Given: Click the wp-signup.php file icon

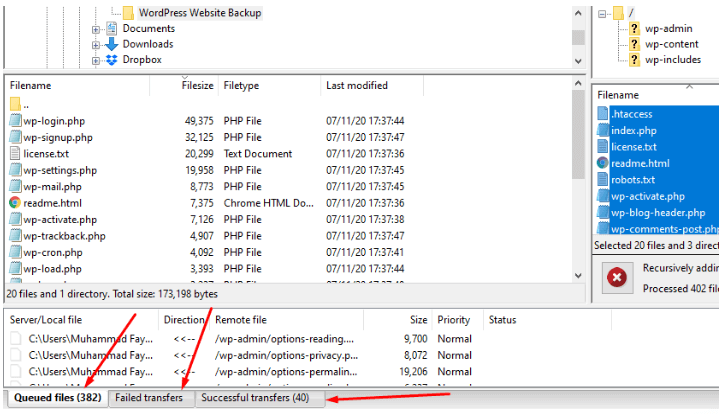Looking at the screenshot, I should 15,137.
